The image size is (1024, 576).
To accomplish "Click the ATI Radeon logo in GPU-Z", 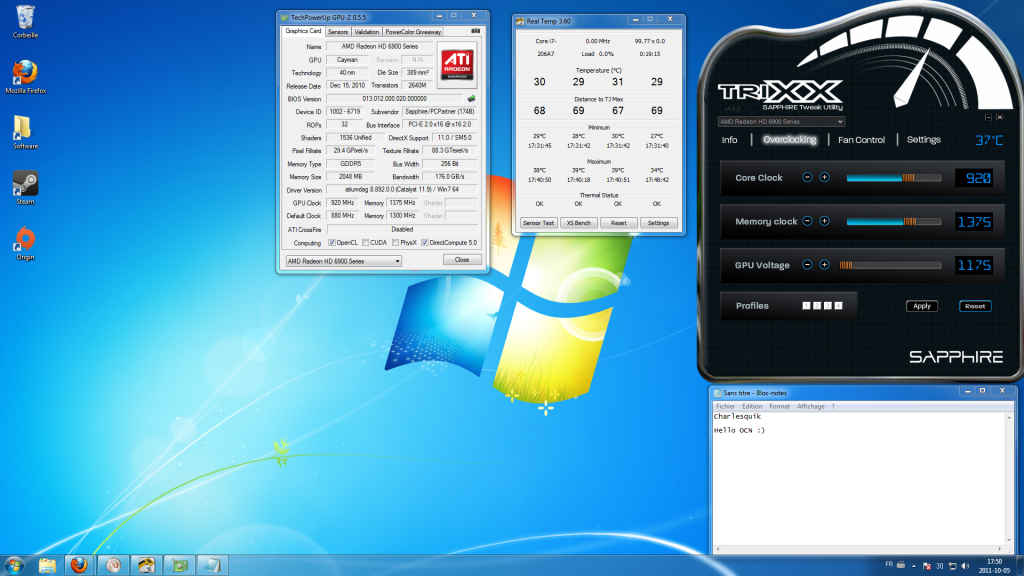I will [x=457, y=65].
